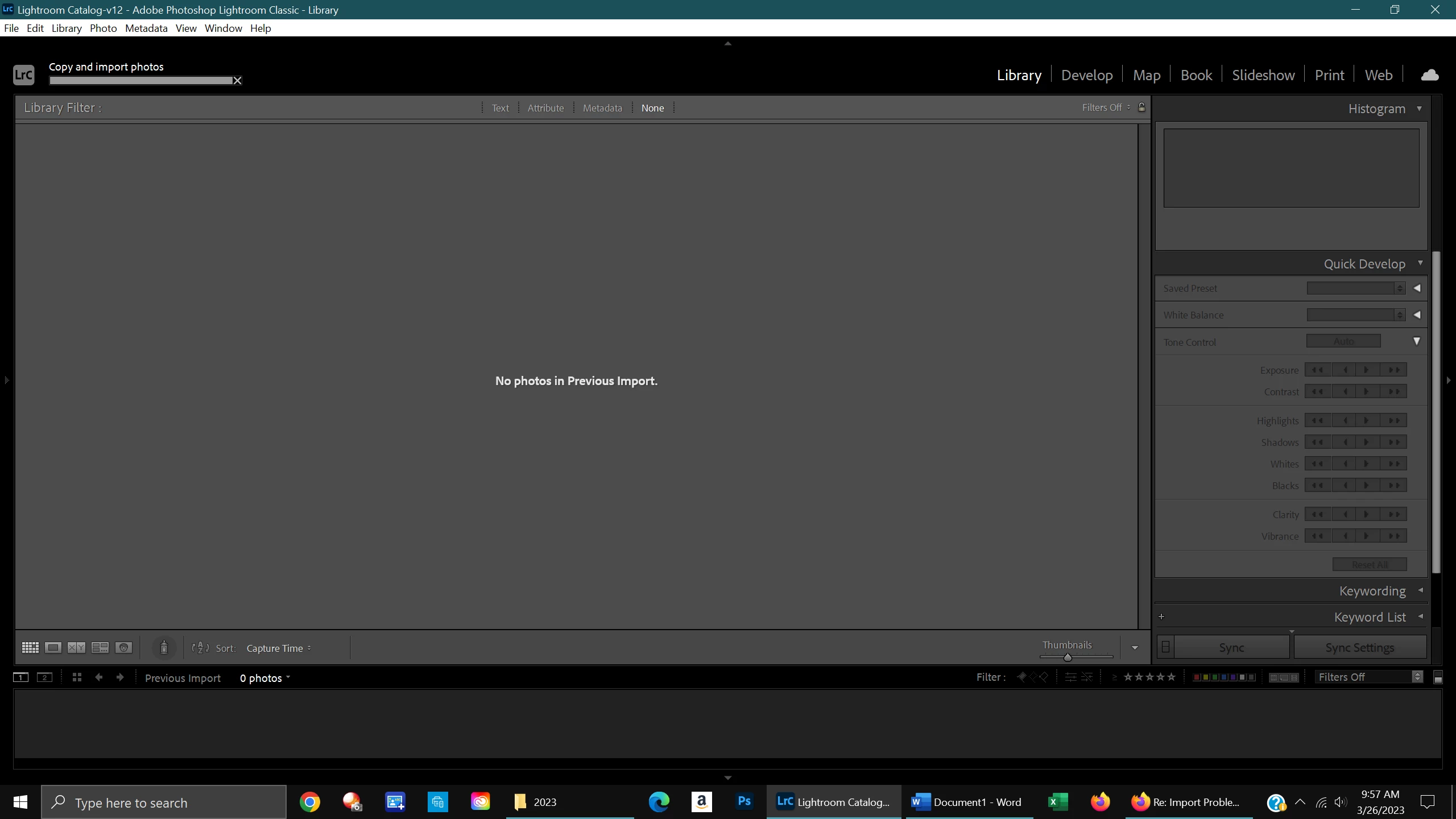Open the Capture Time sort dropdown

click(279, 648)
